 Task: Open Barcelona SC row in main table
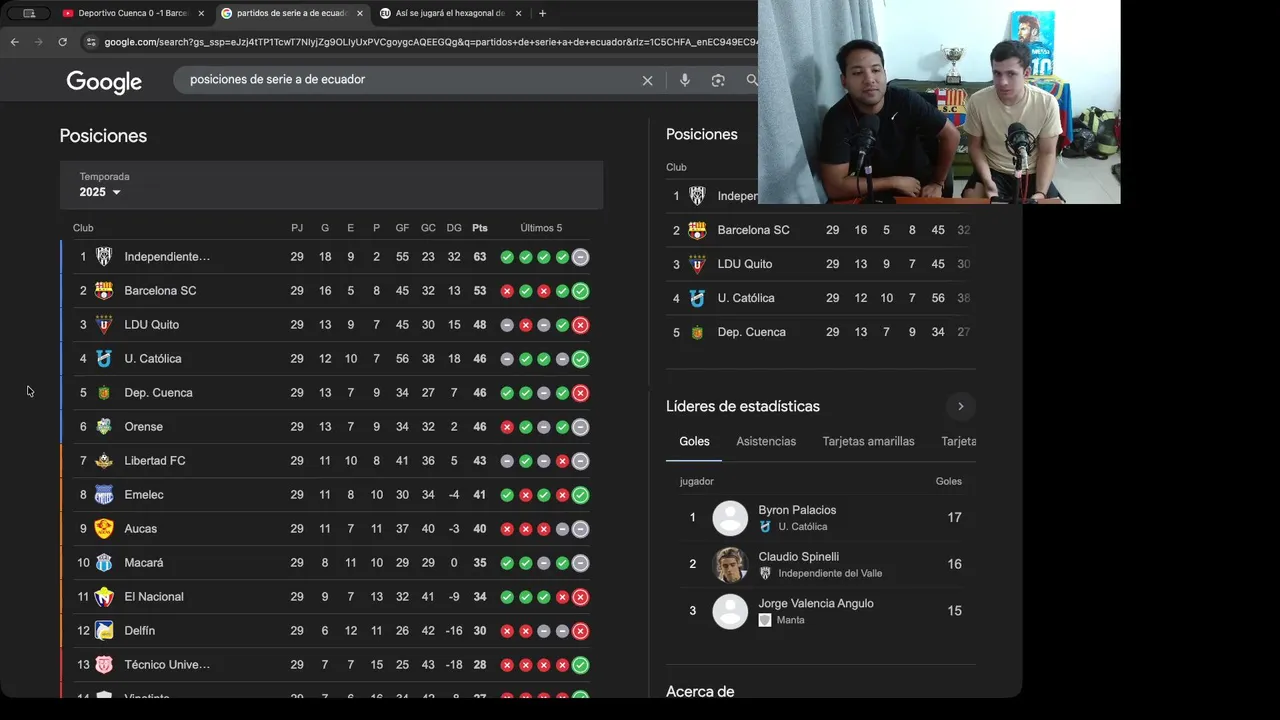click(x=331, y=291)
